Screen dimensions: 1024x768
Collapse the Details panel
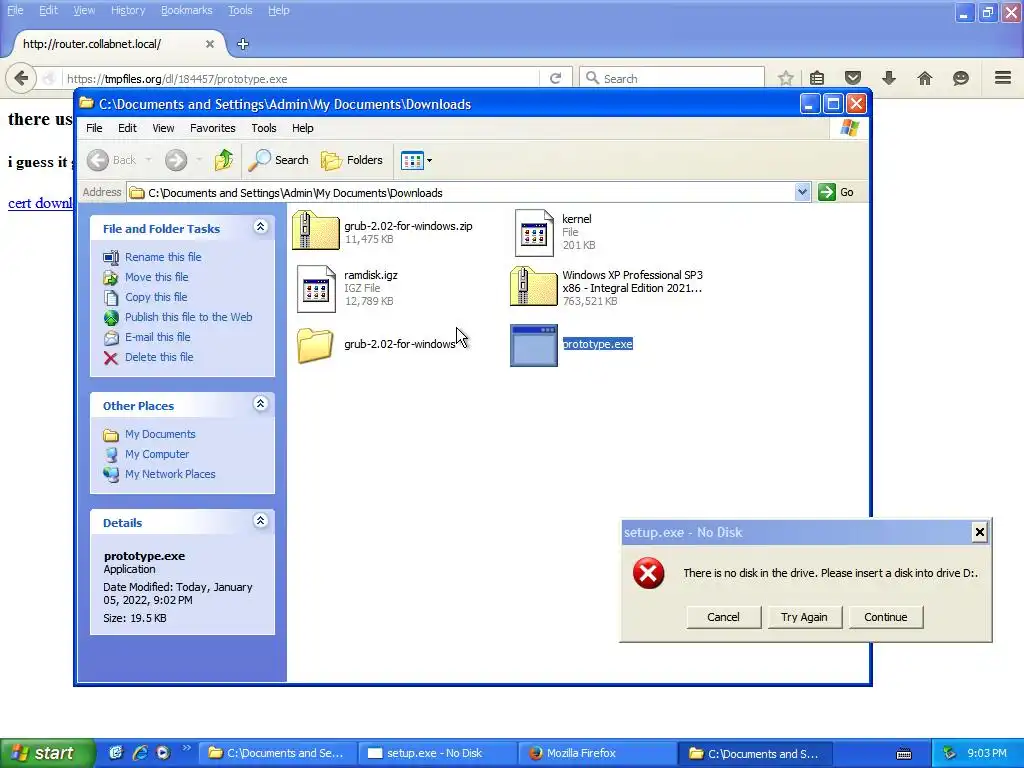(261, 520)
